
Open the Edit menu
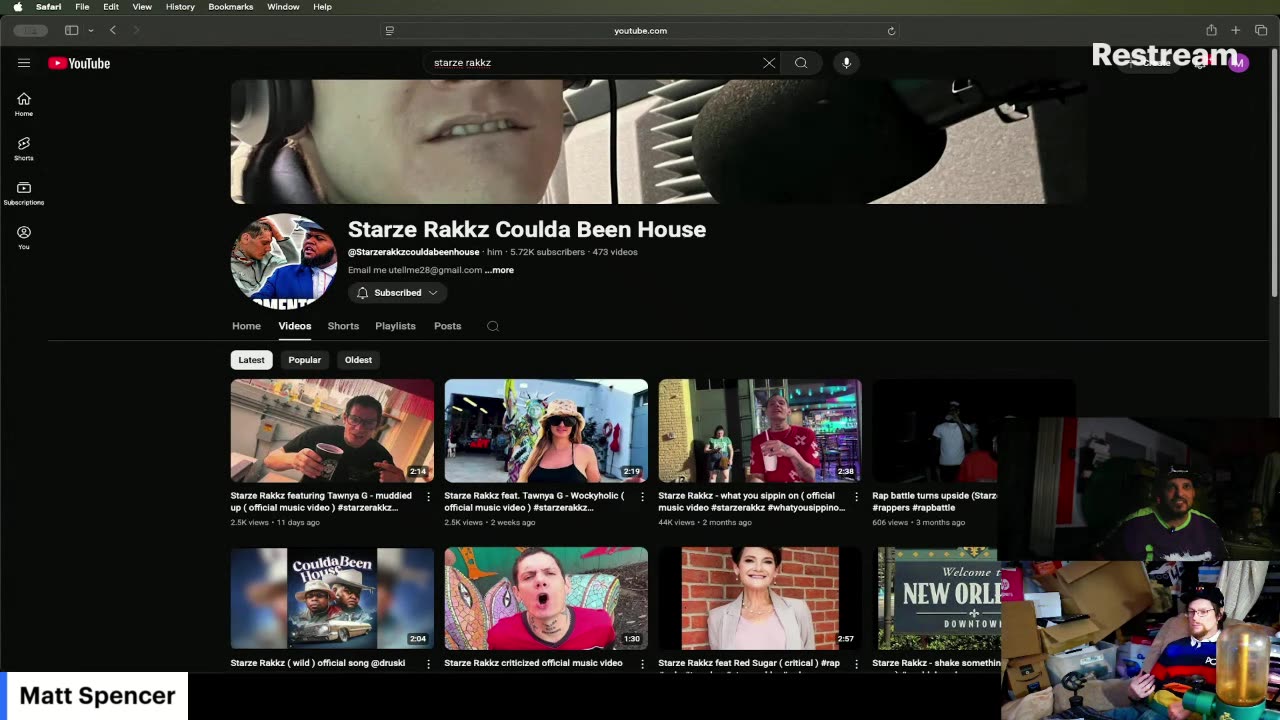point(111,7)
